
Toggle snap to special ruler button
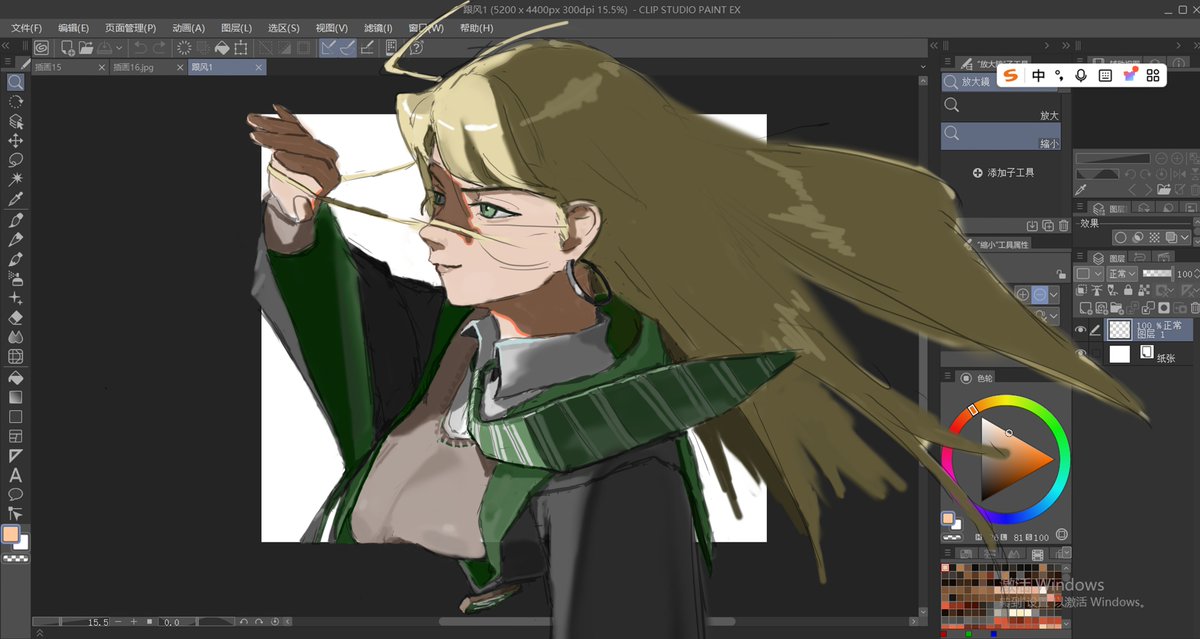point(347,47)
